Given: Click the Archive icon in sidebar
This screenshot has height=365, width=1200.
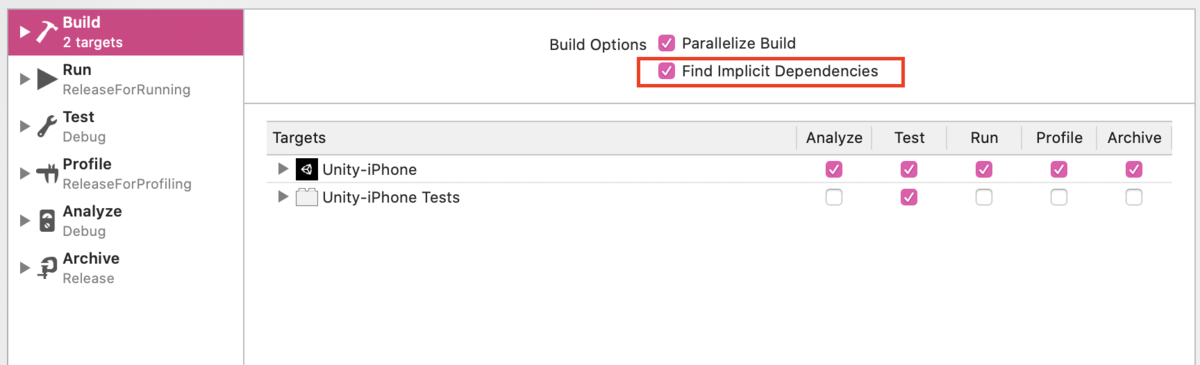Looking at the screenshot, I should point(47,268).
